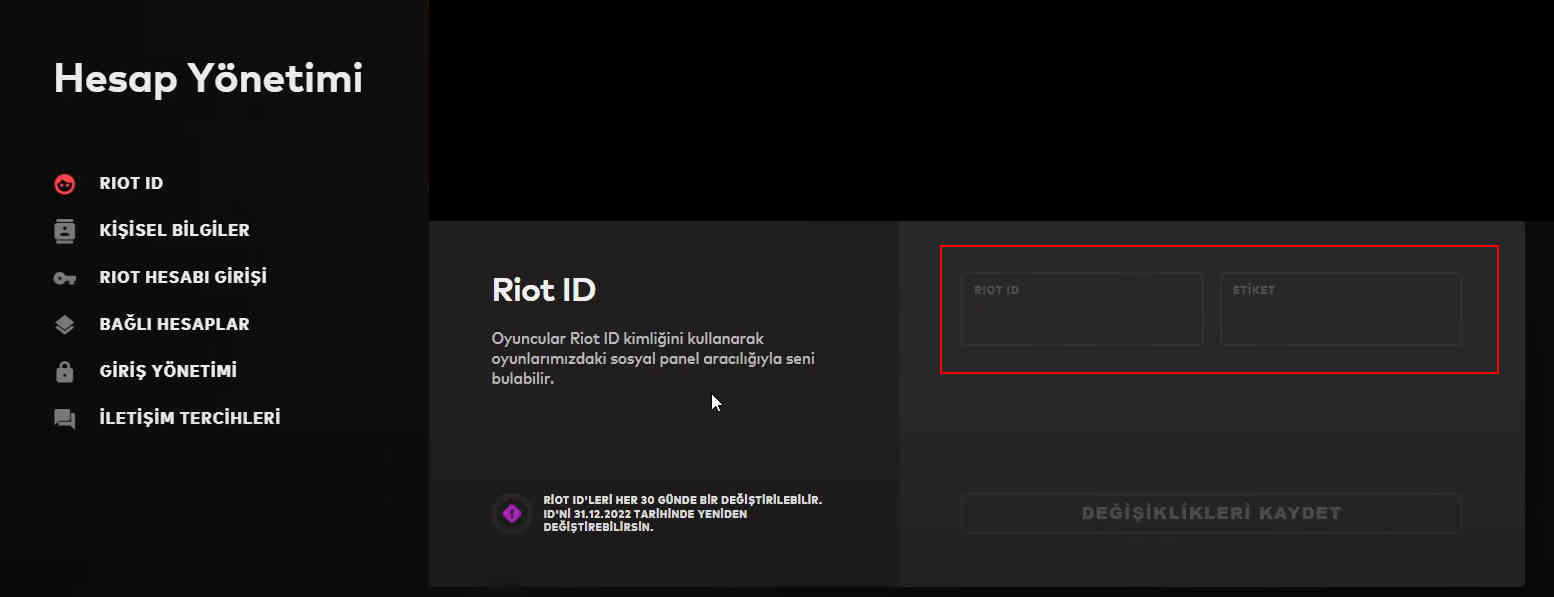Click the DEĞİŞİKLİKLERİ KAYDET button
The image size is (1554, 597).
pos(1211,513)
